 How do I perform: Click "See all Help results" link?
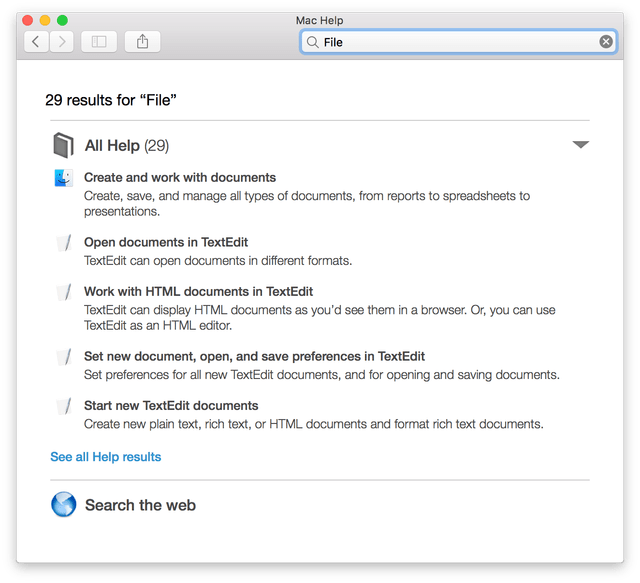[106, 457]
